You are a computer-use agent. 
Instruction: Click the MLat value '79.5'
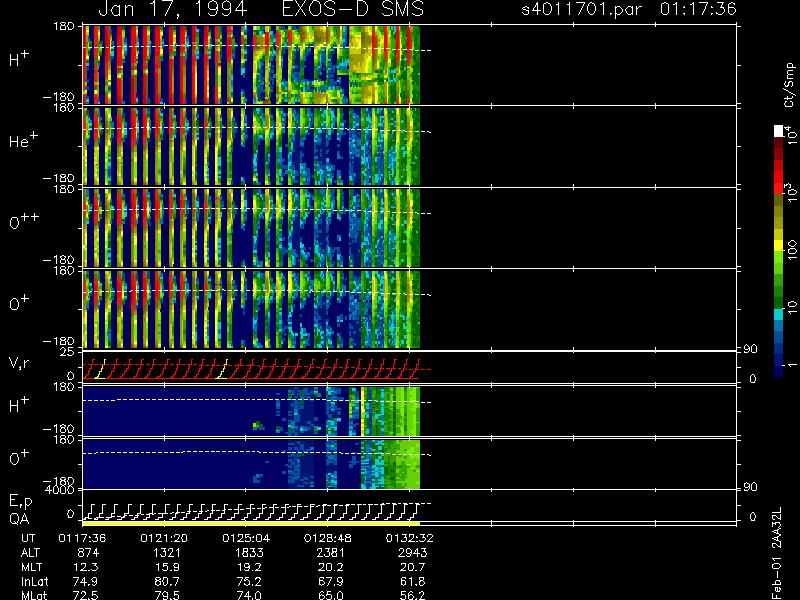click(x=168, y=595)
